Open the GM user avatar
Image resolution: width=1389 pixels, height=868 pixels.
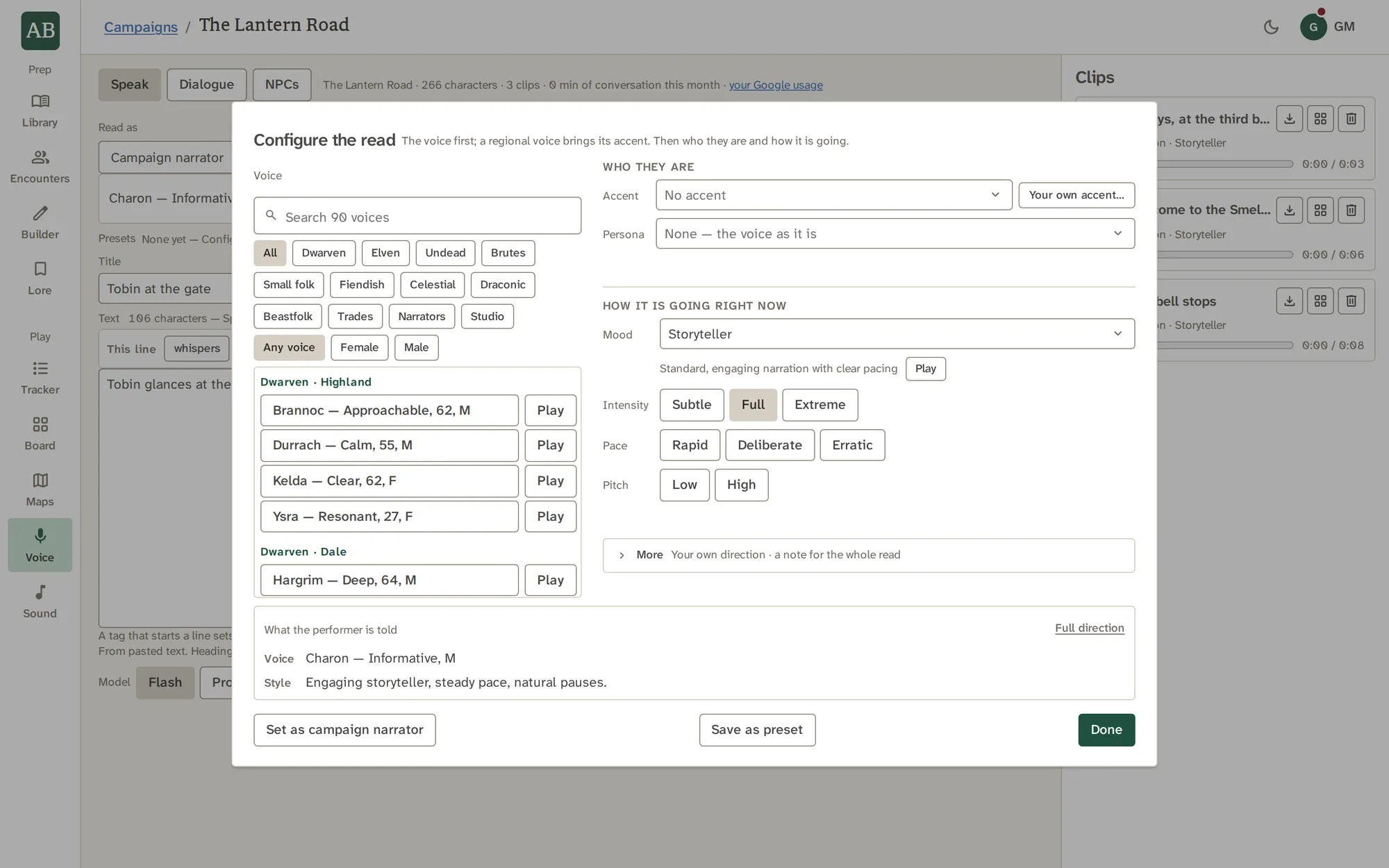[x=1313, y=27]
